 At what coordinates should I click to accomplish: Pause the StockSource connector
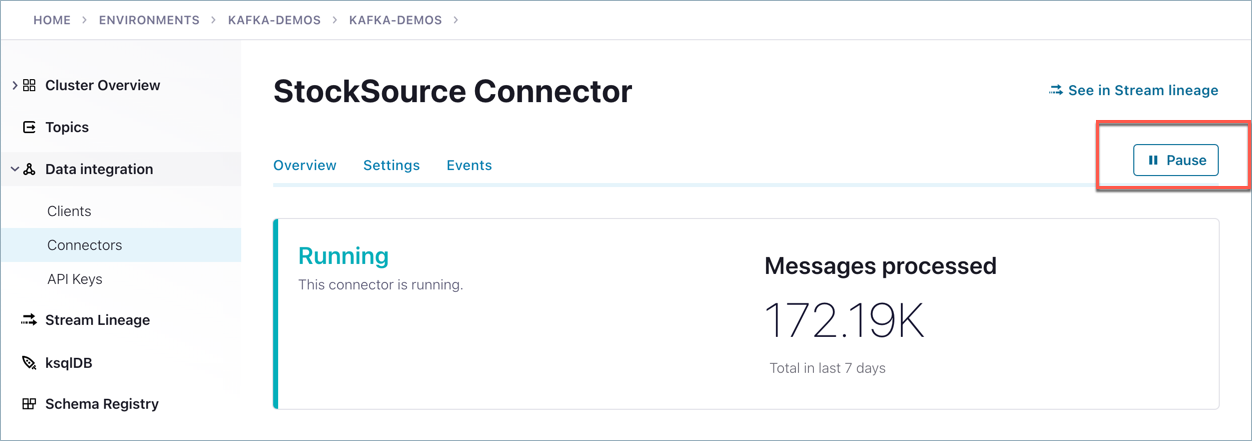(1176, 160)
